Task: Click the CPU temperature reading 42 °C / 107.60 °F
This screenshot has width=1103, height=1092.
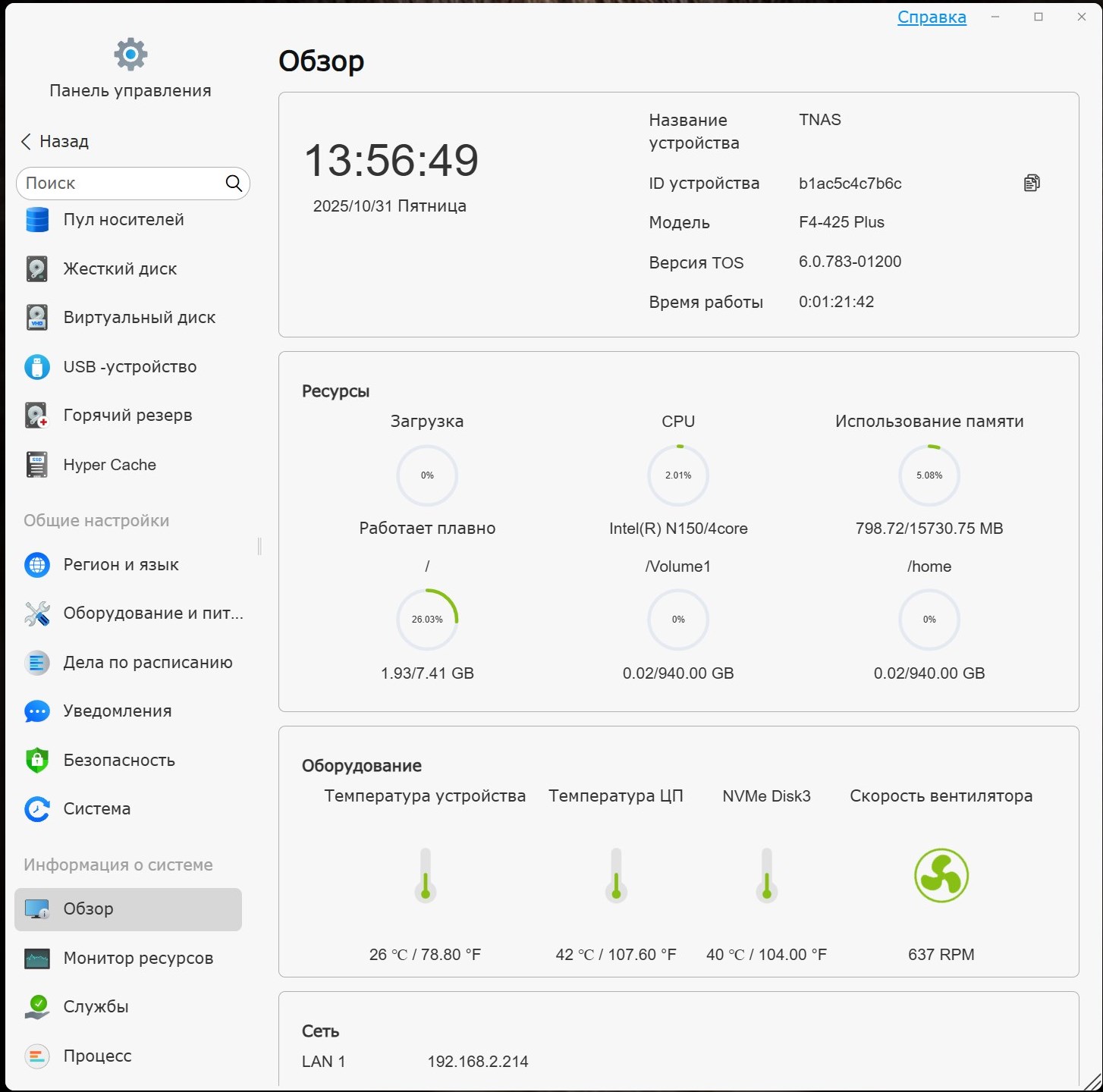Action: click(x=616, y=955)
